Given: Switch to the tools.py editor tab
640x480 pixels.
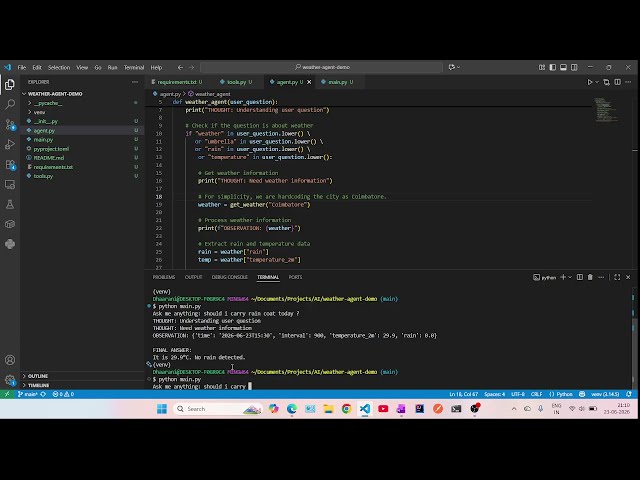Looking at the screenshot, I should click(236, 82).
